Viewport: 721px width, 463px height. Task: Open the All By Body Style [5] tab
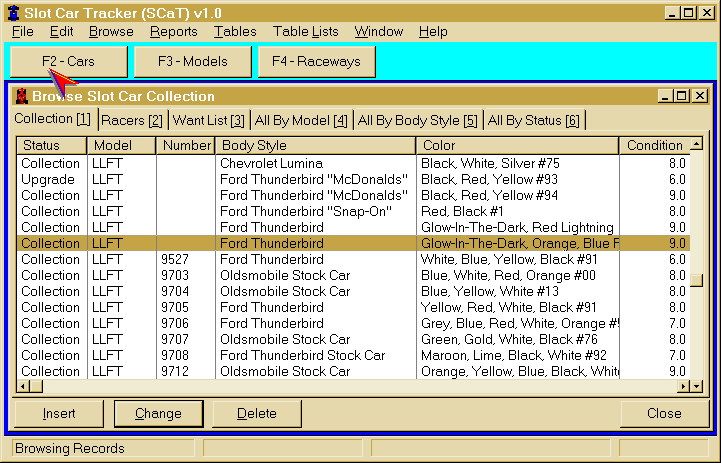point(417,121)
